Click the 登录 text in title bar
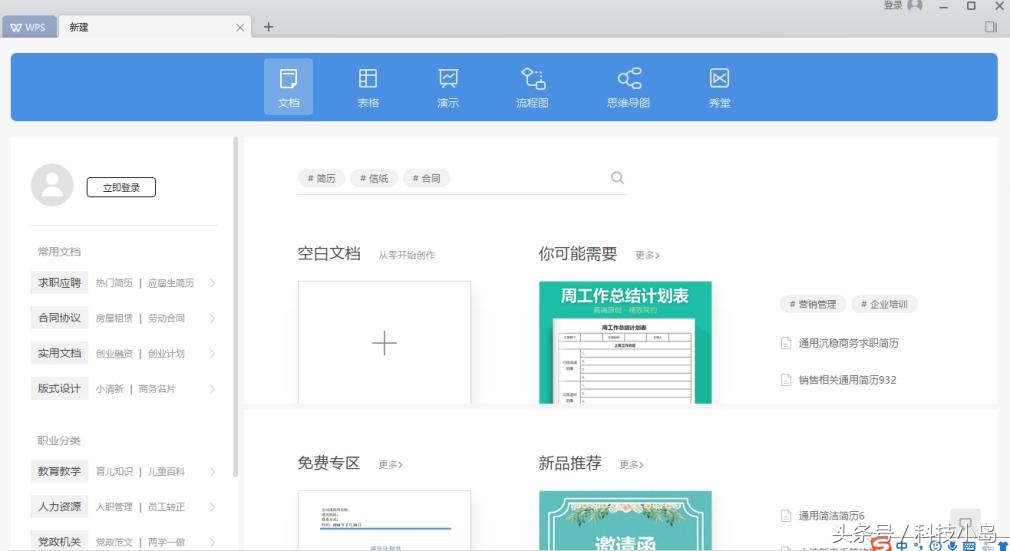 click(x=893, y=5)
